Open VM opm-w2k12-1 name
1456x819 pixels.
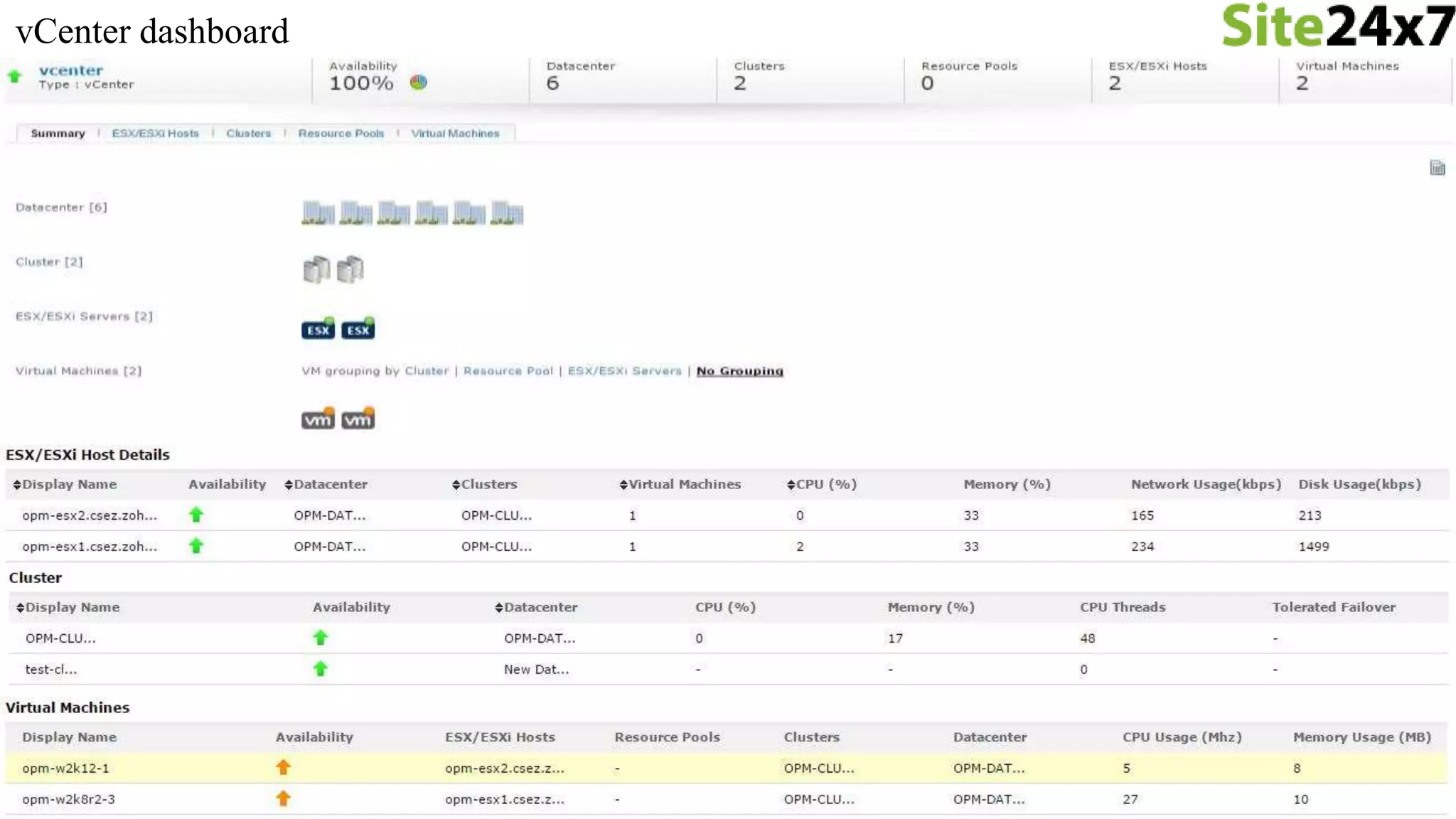tap(65, 769)
